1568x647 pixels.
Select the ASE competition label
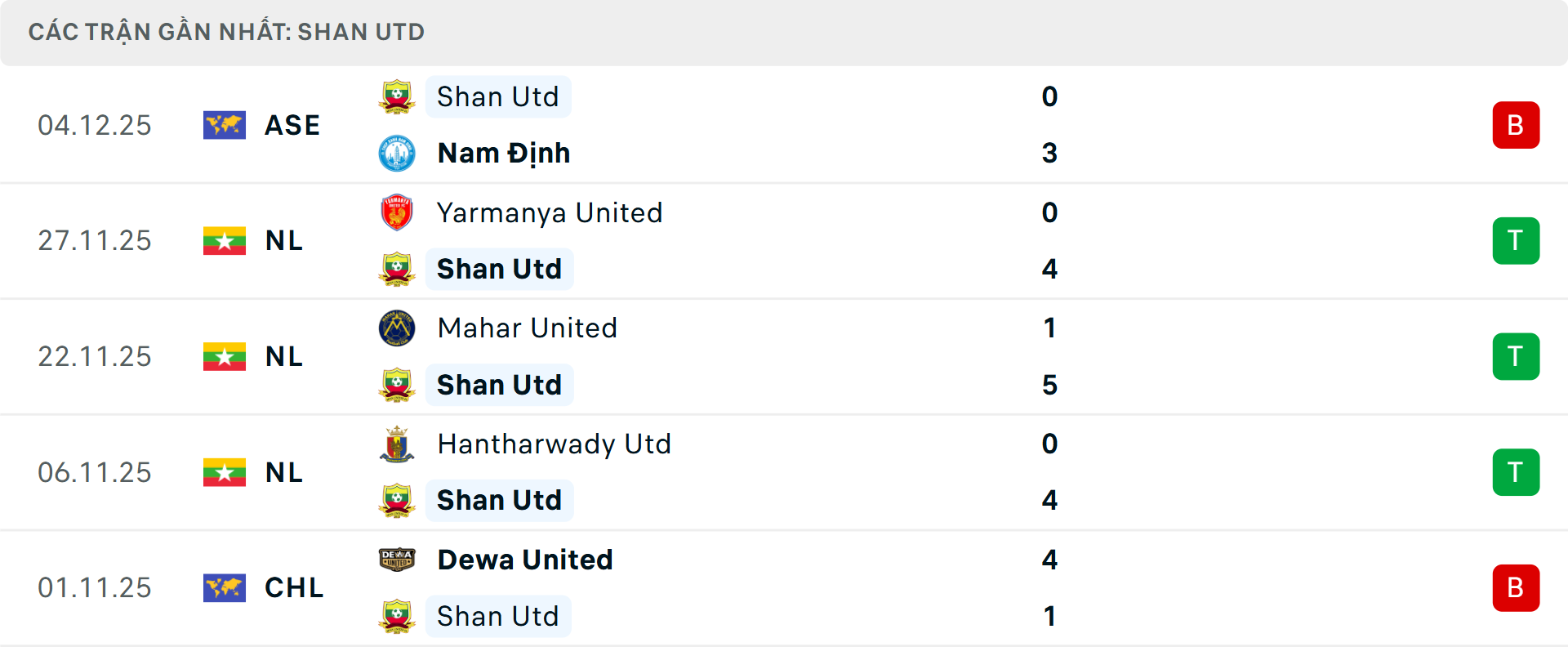[x=292, y=125]
